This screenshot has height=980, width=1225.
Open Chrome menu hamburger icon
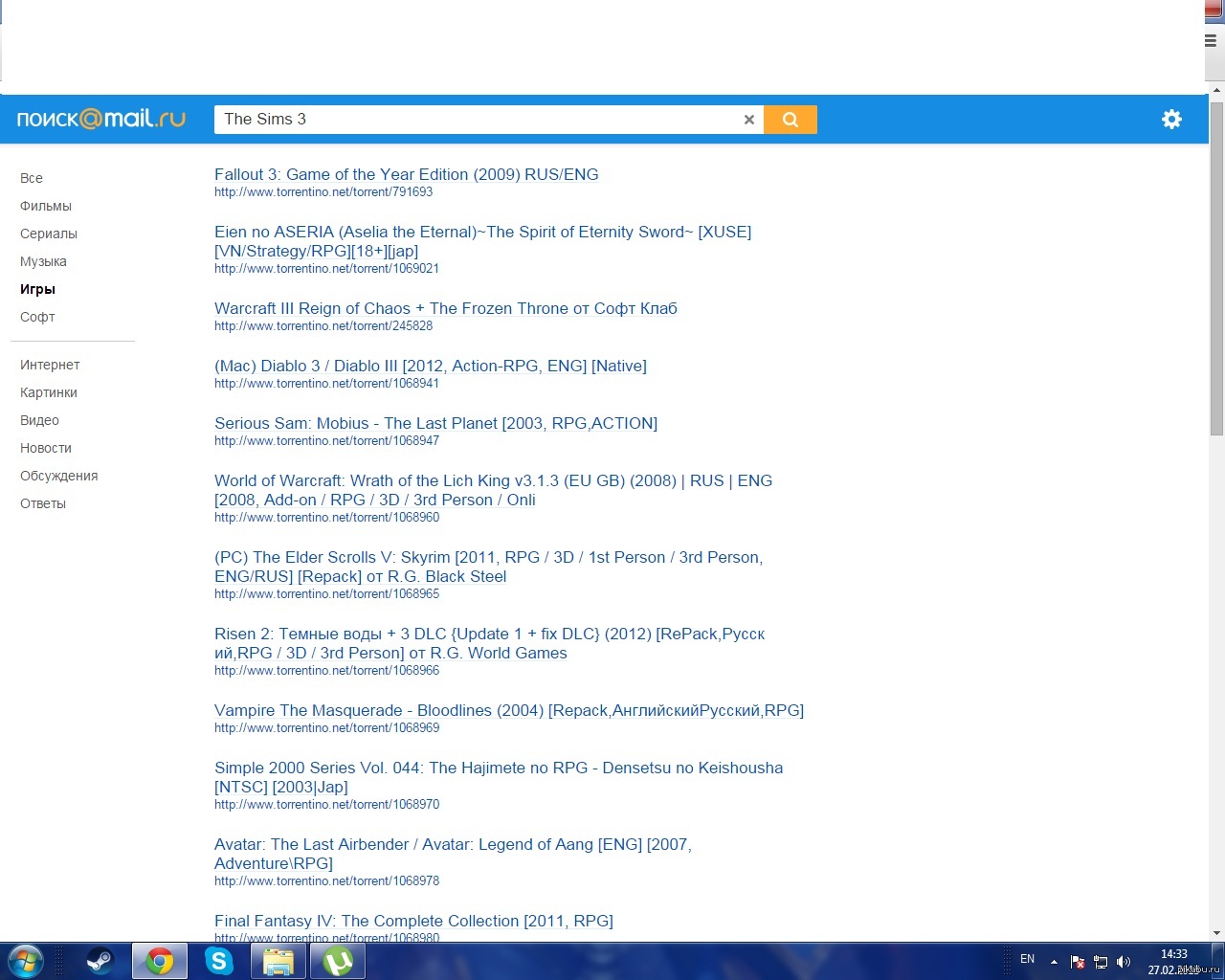(x=1210, y=41)
